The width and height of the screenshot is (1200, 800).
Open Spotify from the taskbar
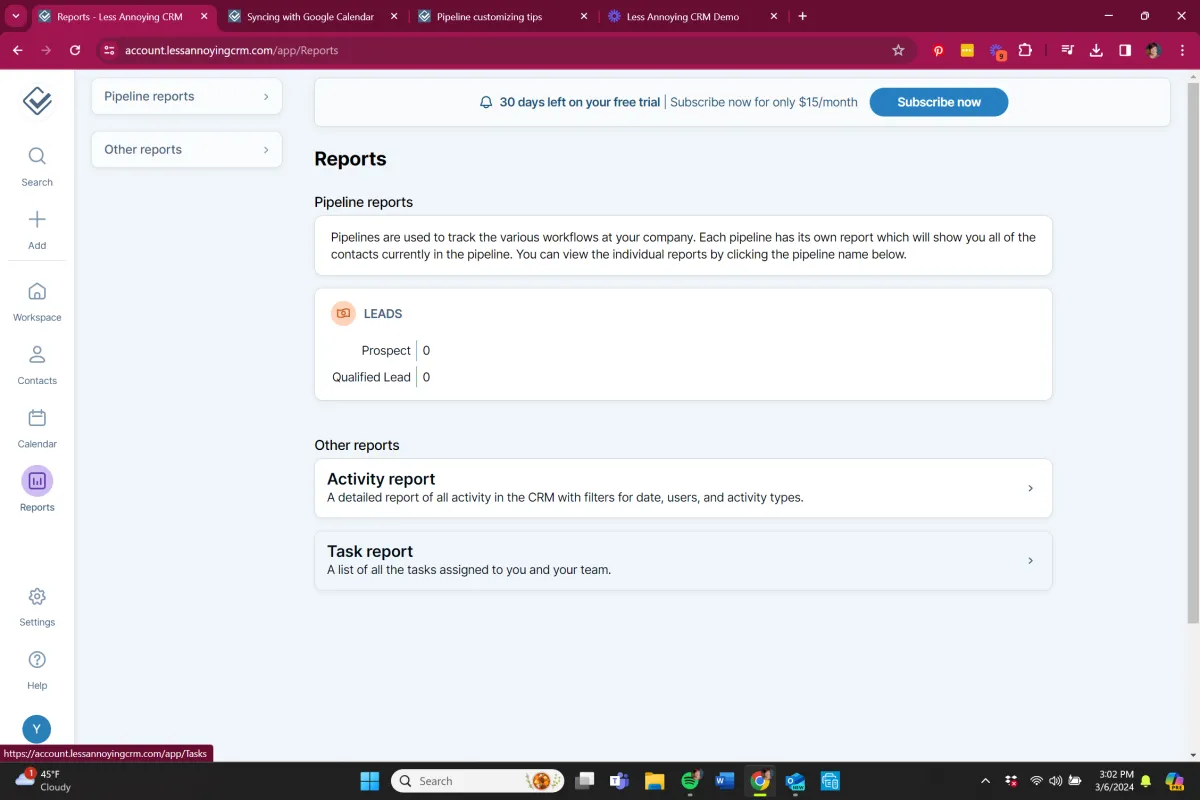tap(690, 781)
